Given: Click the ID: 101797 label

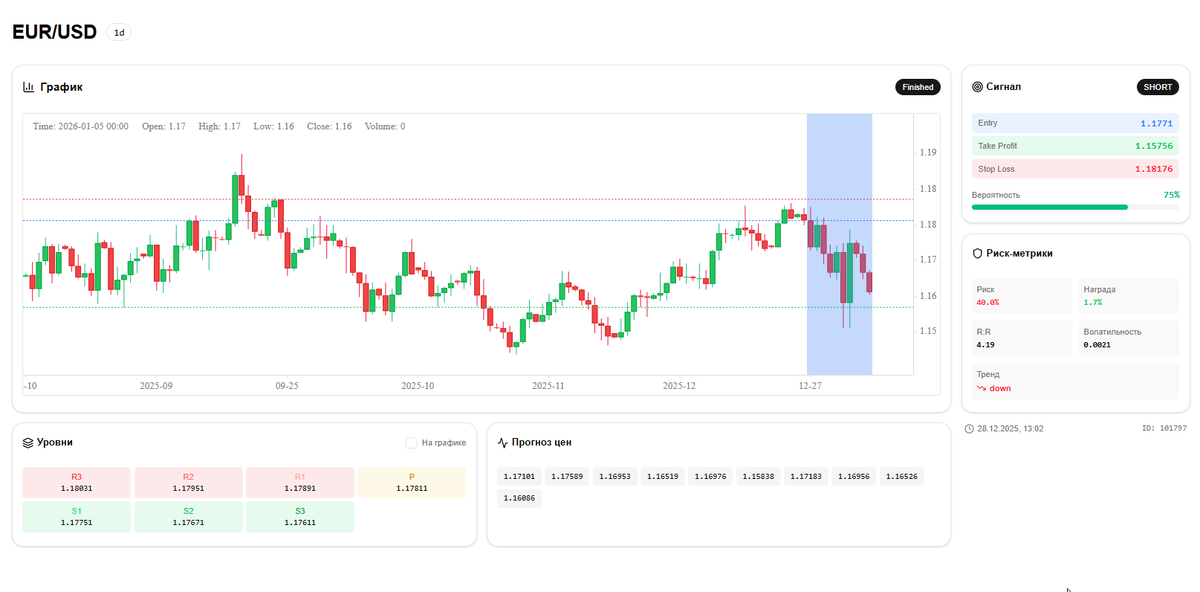Looking at the screenshot, I should (1164, 428).
